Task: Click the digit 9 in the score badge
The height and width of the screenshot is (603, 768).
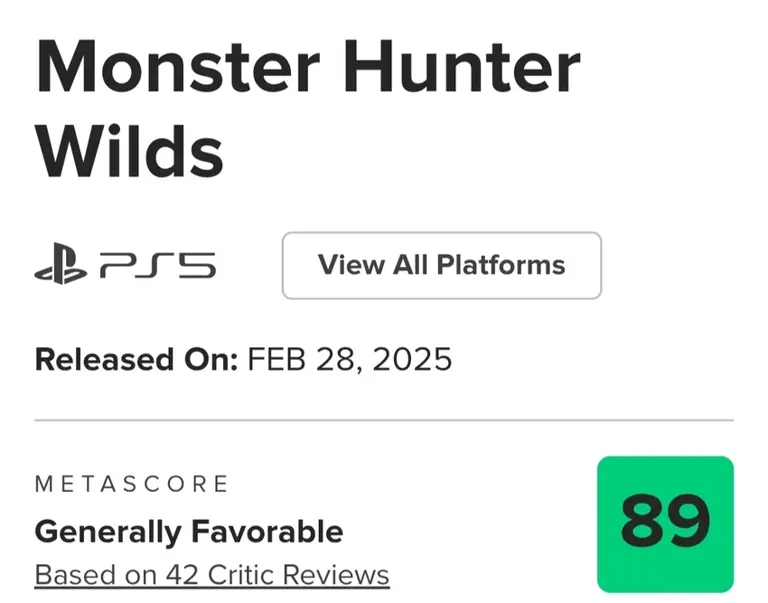Action: [x=688, y=524]
